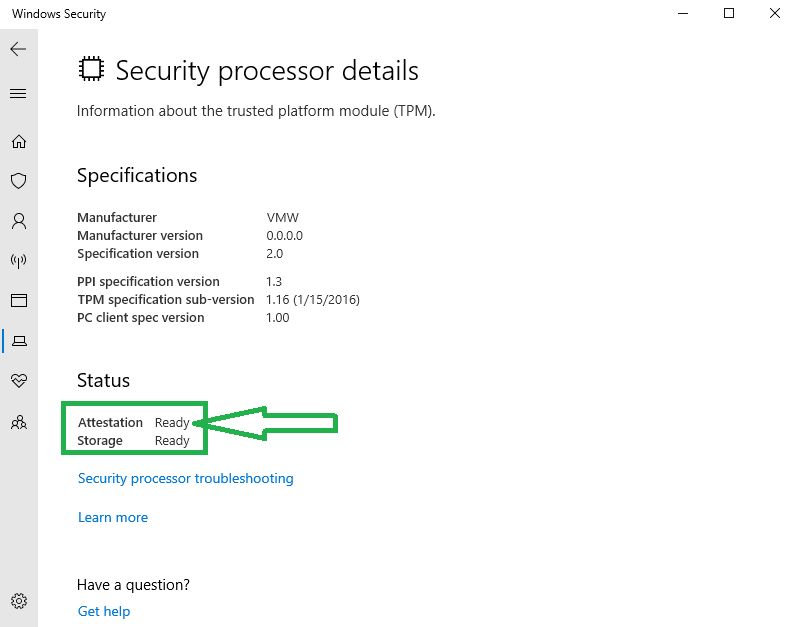The image size is (786, 627).
Task: Open the hamburger navigation menu
Action: coord(18,94)
